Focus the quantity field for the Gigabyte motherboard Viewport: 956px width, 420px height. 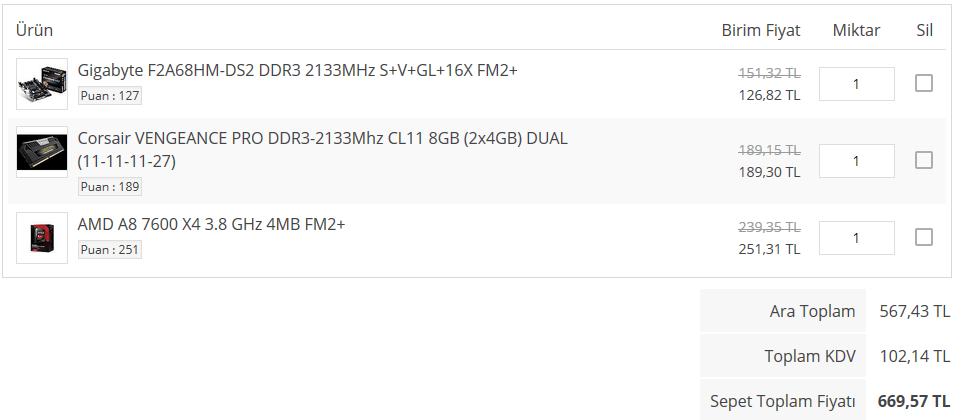[856, 84]
